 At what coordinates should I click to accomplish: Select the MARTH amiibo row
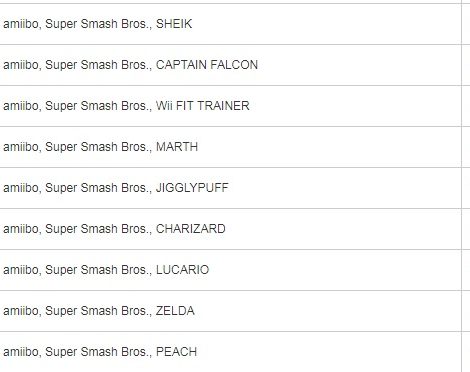[x=231, y=147]
